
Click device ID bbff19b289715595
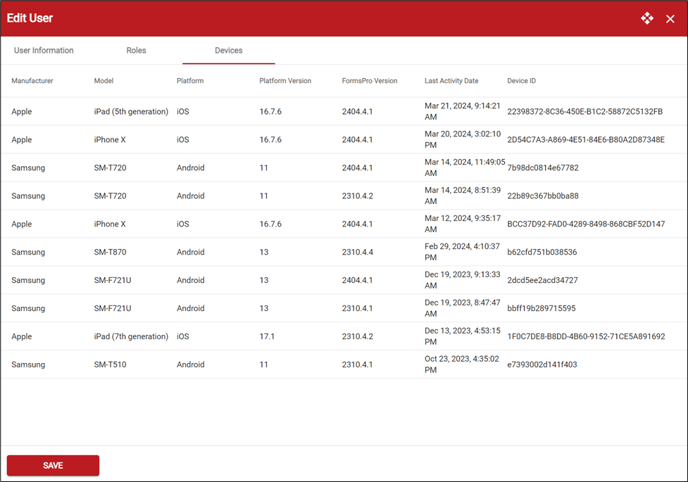(x=541, y=308)
